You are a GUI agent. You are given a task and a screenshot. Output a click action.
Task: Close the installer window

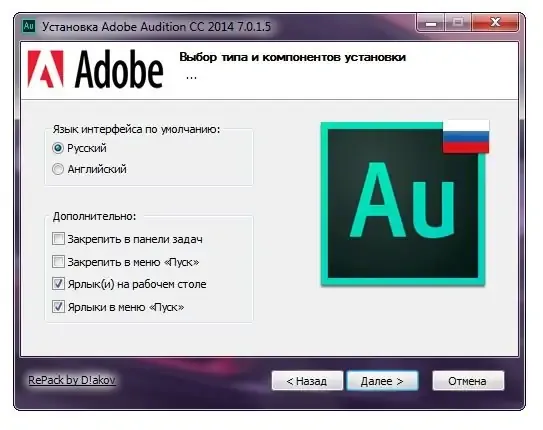pyautogui.click(x=495, y=23)
